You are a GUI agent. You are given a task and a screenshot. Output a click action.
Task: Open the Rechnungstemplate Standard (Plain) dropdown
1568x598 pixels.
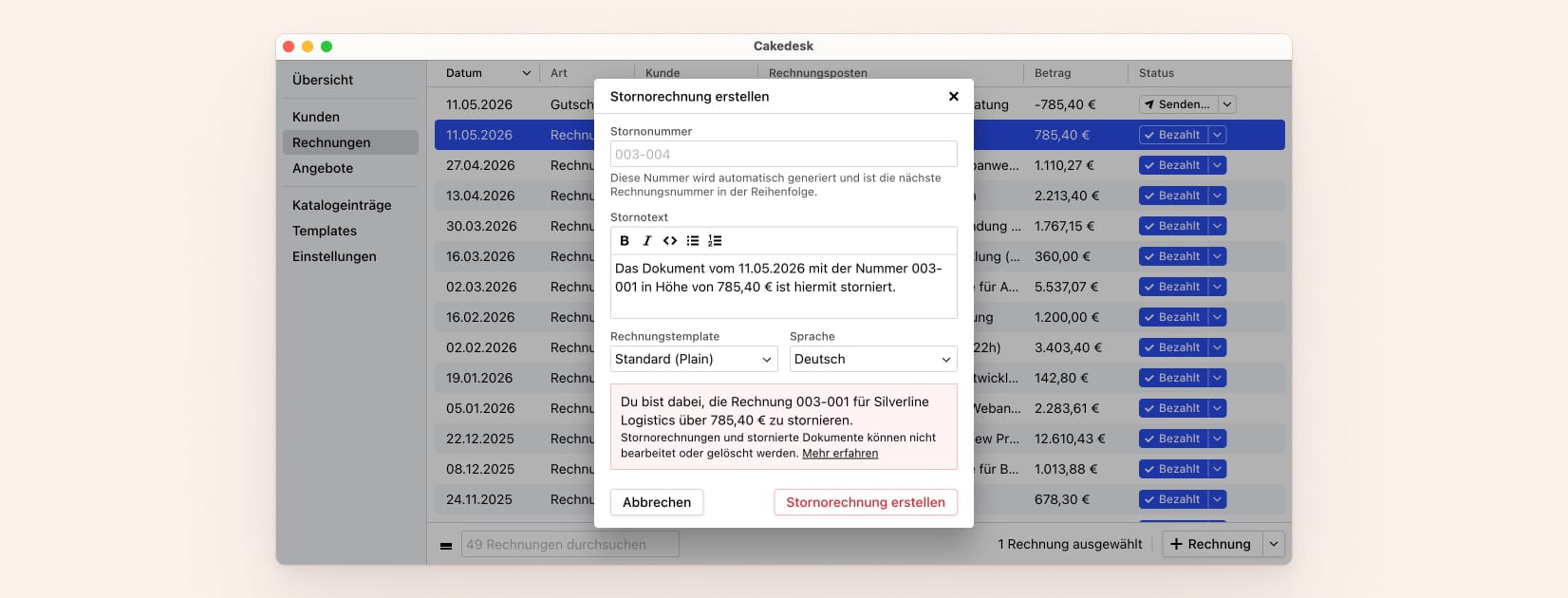[694, 359]
